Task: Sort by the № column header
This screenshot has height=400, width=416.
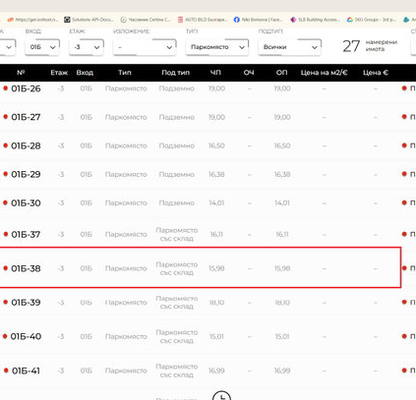Action: point(21,72)
